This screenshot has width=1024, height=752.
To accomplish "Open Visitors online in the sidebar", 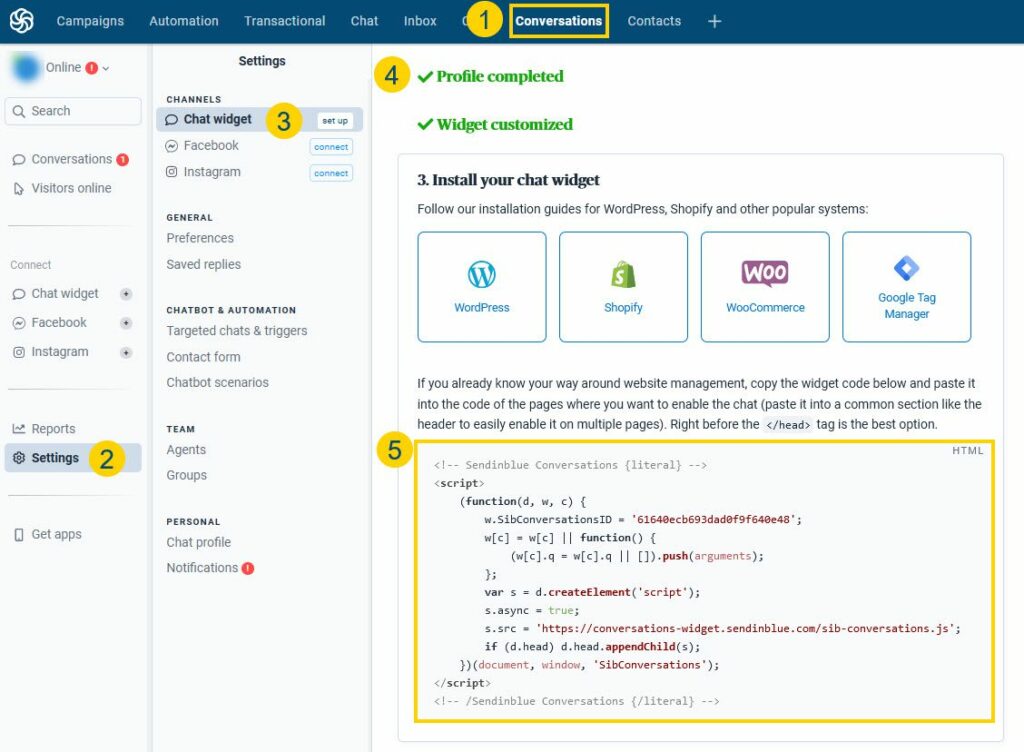I will click(71, 188).
